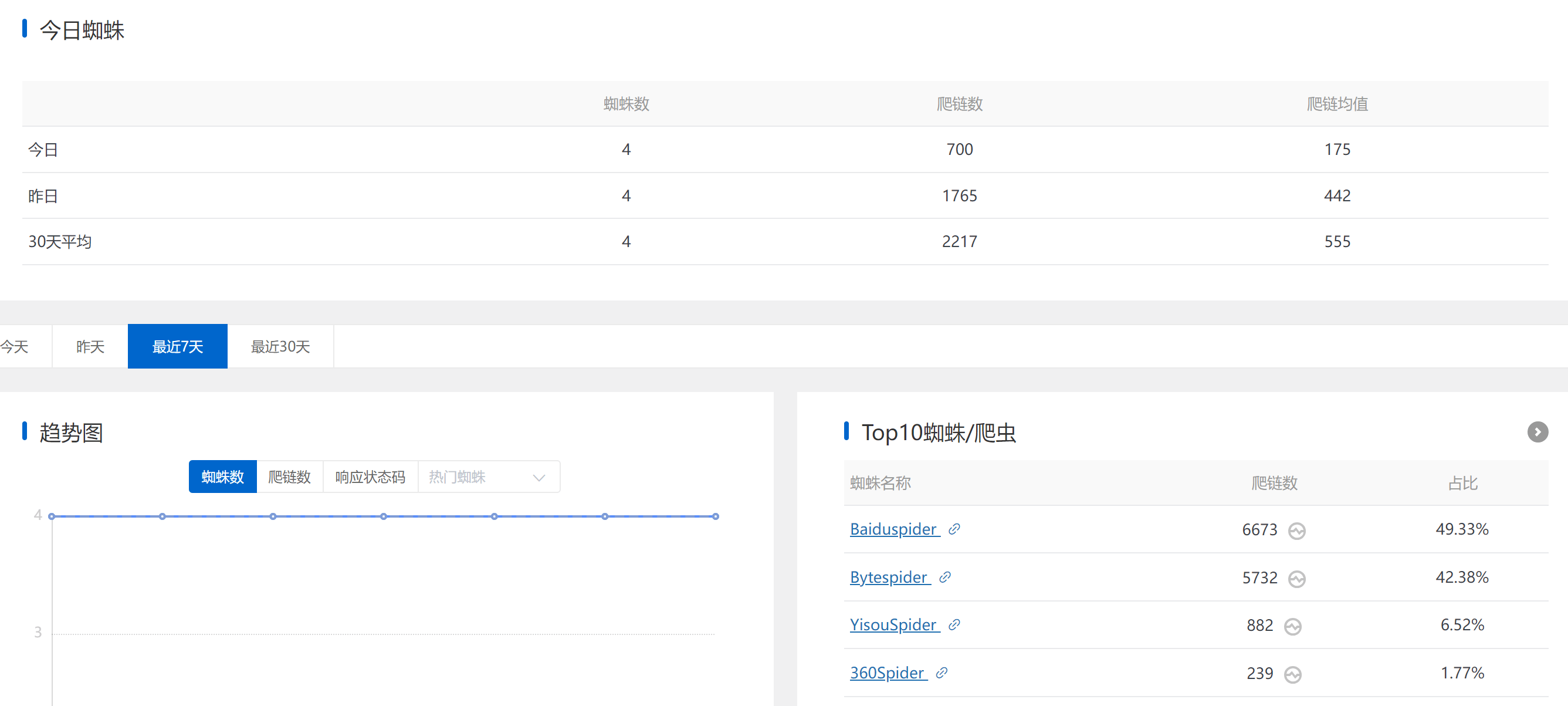Click 30-day average value 2217

959,242
